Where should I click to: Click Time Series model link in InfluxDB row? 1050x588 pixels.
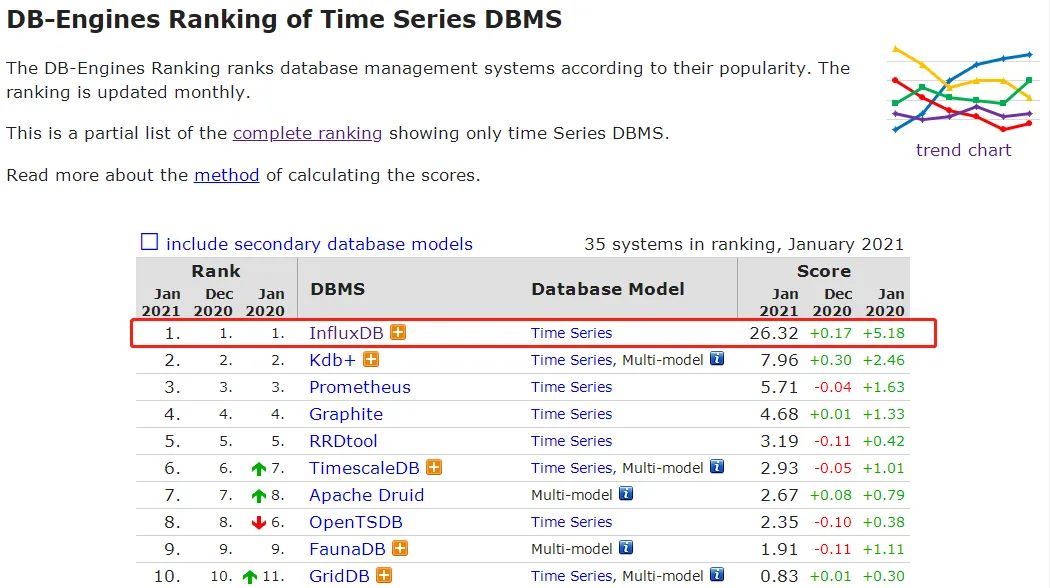[571, 333]
